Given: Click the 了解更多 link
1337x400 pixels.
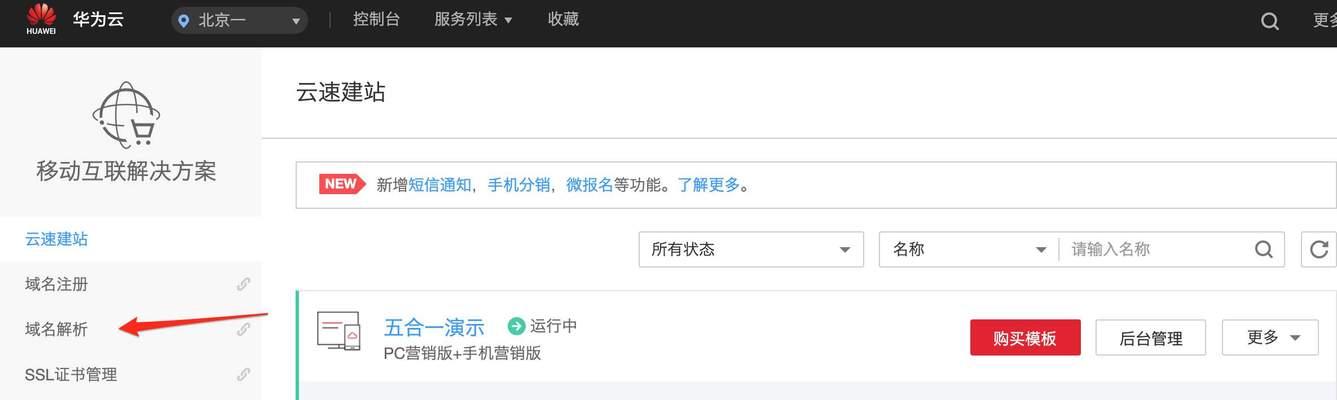Looking at the screenshot, I should point(709,185).
